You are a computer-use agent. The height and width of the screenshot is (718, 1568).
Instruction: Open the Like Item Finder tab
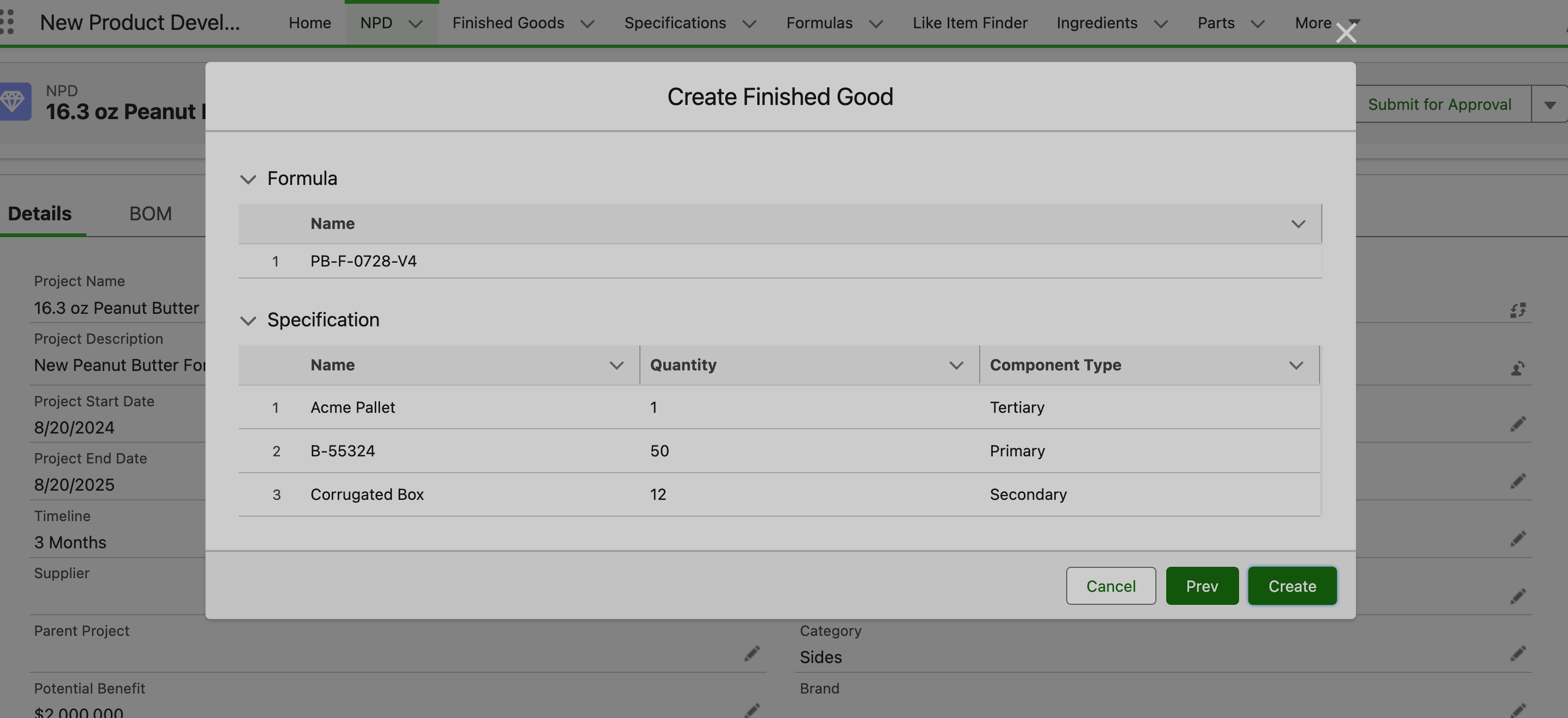[969, 23]
